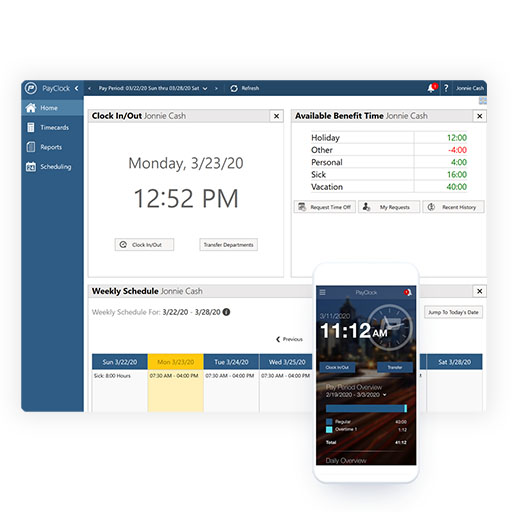Click Jump To Today's Date button
Viewport: 512px width, 512px height.
[x=453, y=312]
